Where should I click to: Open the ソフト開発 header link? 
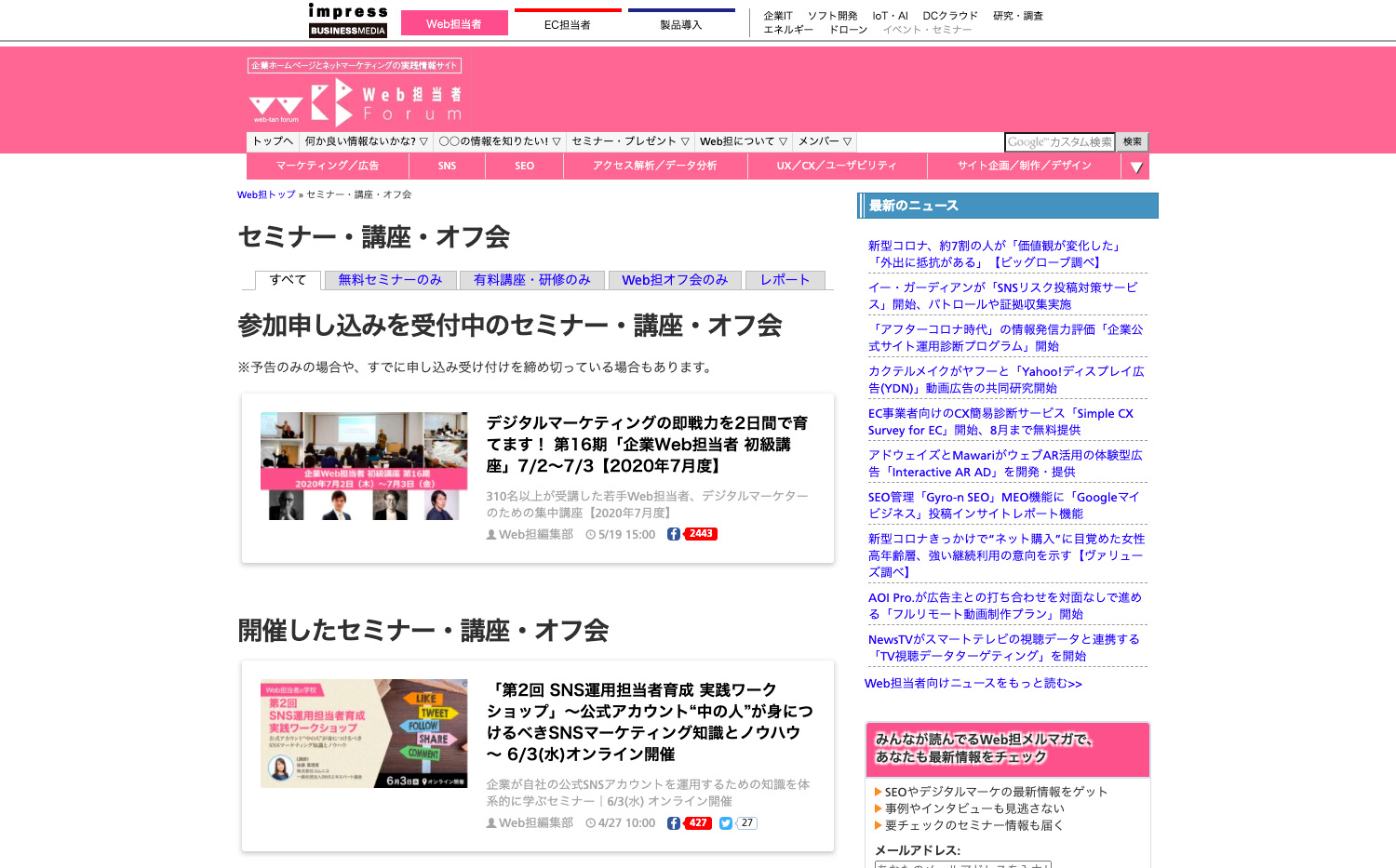click(833, 16)
